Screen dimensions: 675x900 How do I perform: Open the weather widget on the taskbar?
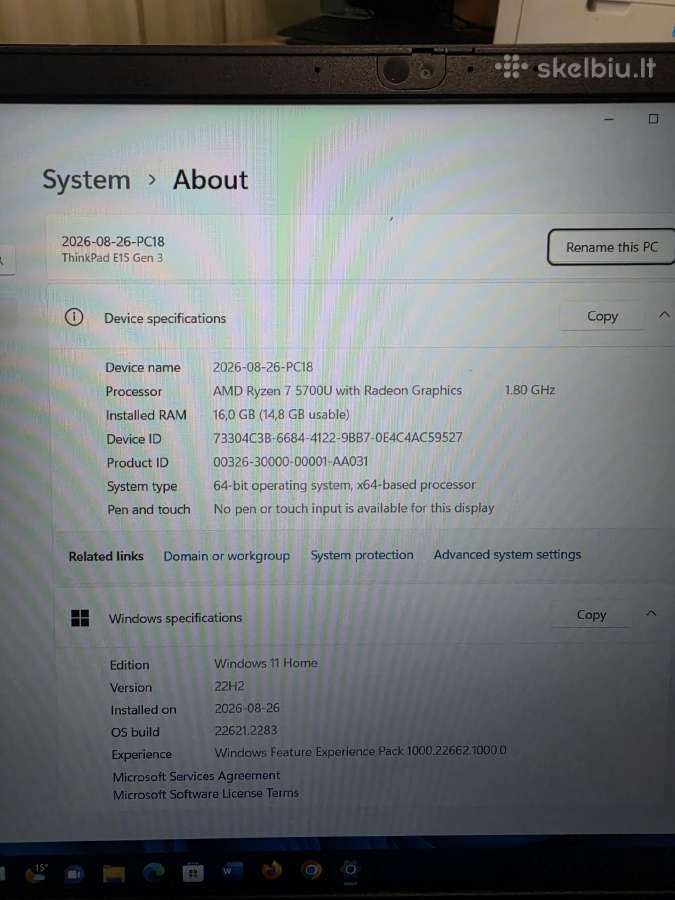pyautogui.click(x=36, y=873)
